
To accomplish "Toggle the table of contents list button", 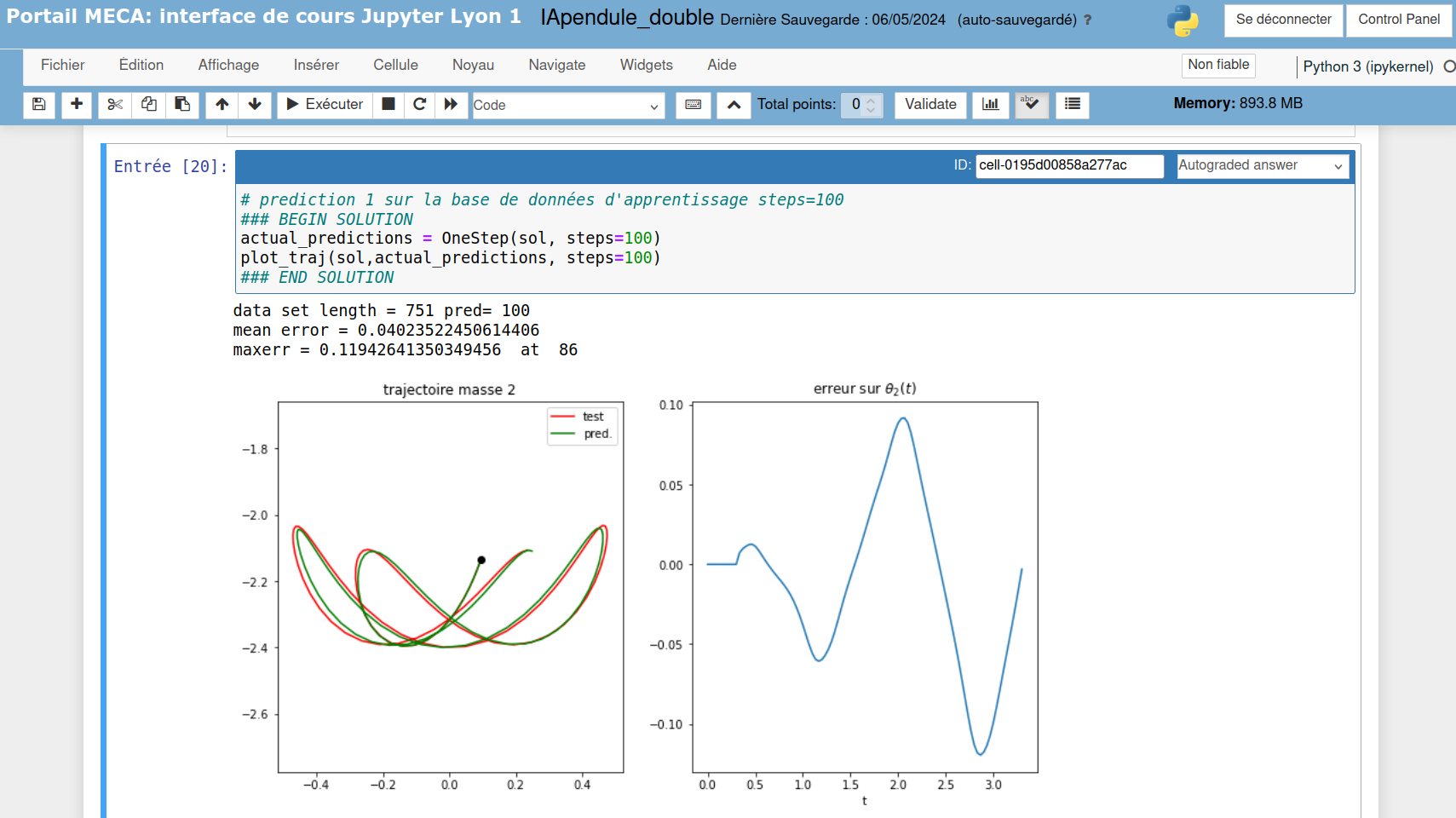I will coord(1073,104).
